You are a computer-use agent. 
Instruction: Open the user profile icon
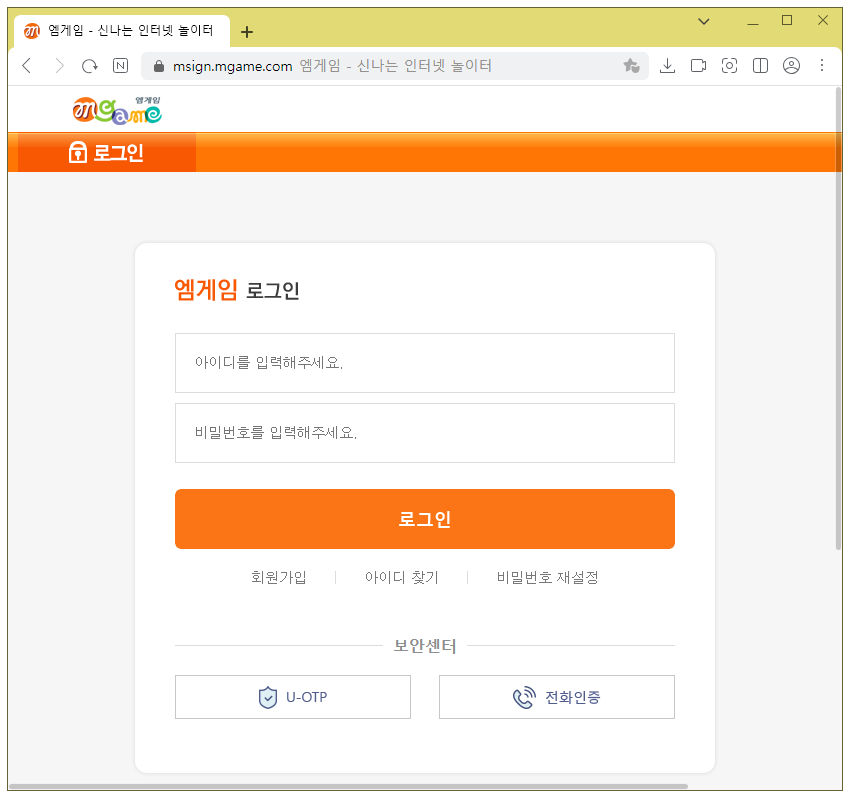(791, 66)
